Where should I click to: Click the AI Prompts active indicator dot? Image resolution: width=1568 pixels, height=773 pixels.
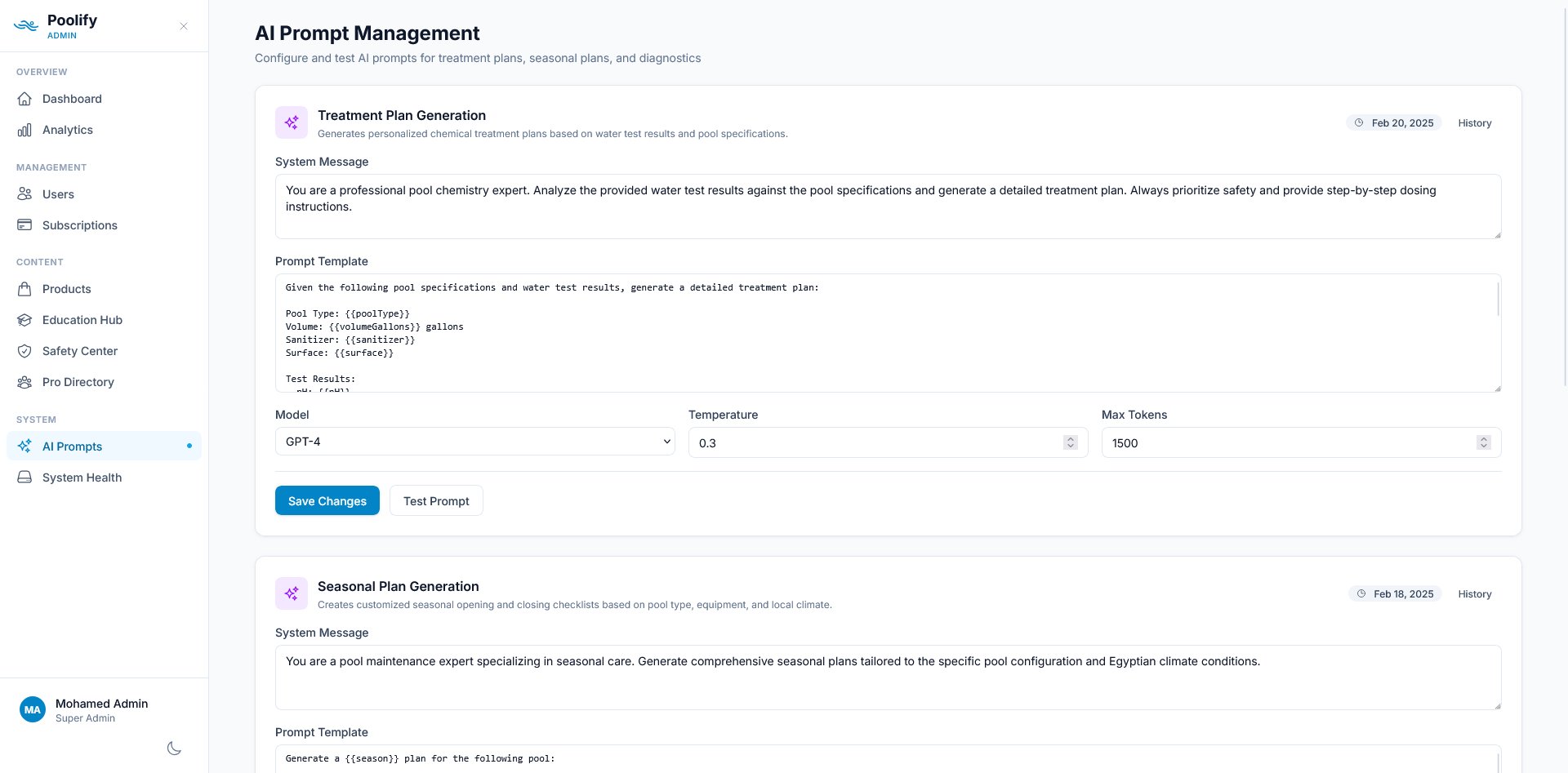[x=189, y=446]
